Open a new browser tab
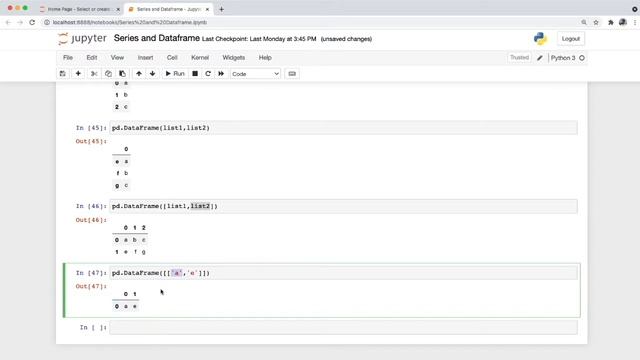This screenshot has height=360, width=640. 221,9
